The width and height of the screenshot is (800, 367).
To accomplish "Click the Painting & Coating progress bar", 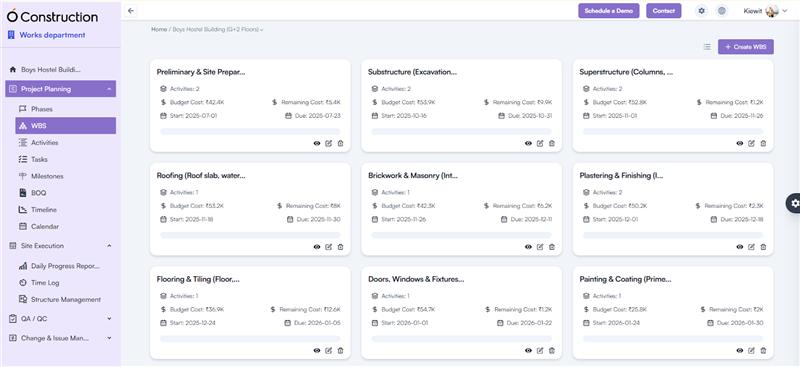I will point(673,339).
